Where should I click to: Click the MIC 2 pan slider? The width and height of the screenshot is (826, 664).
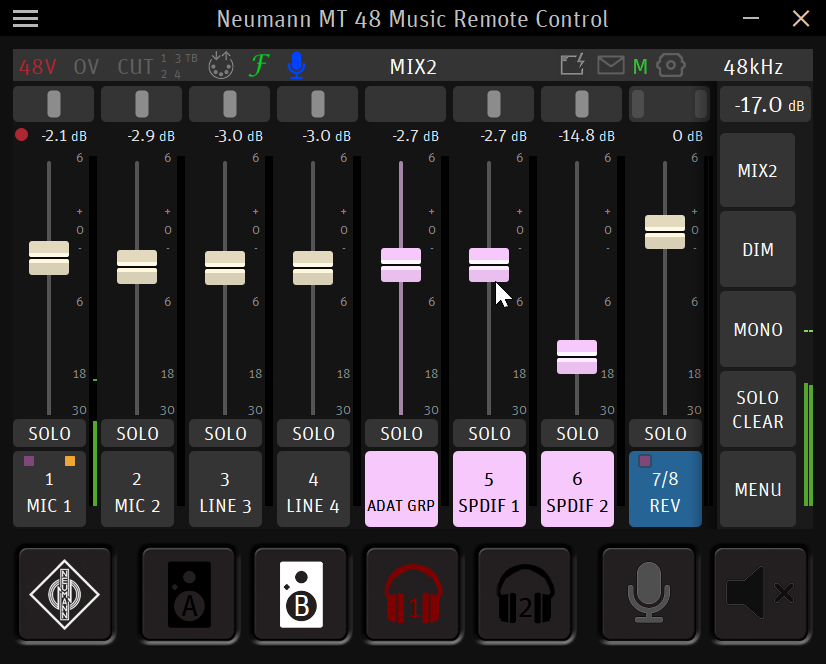pos(142,104)
